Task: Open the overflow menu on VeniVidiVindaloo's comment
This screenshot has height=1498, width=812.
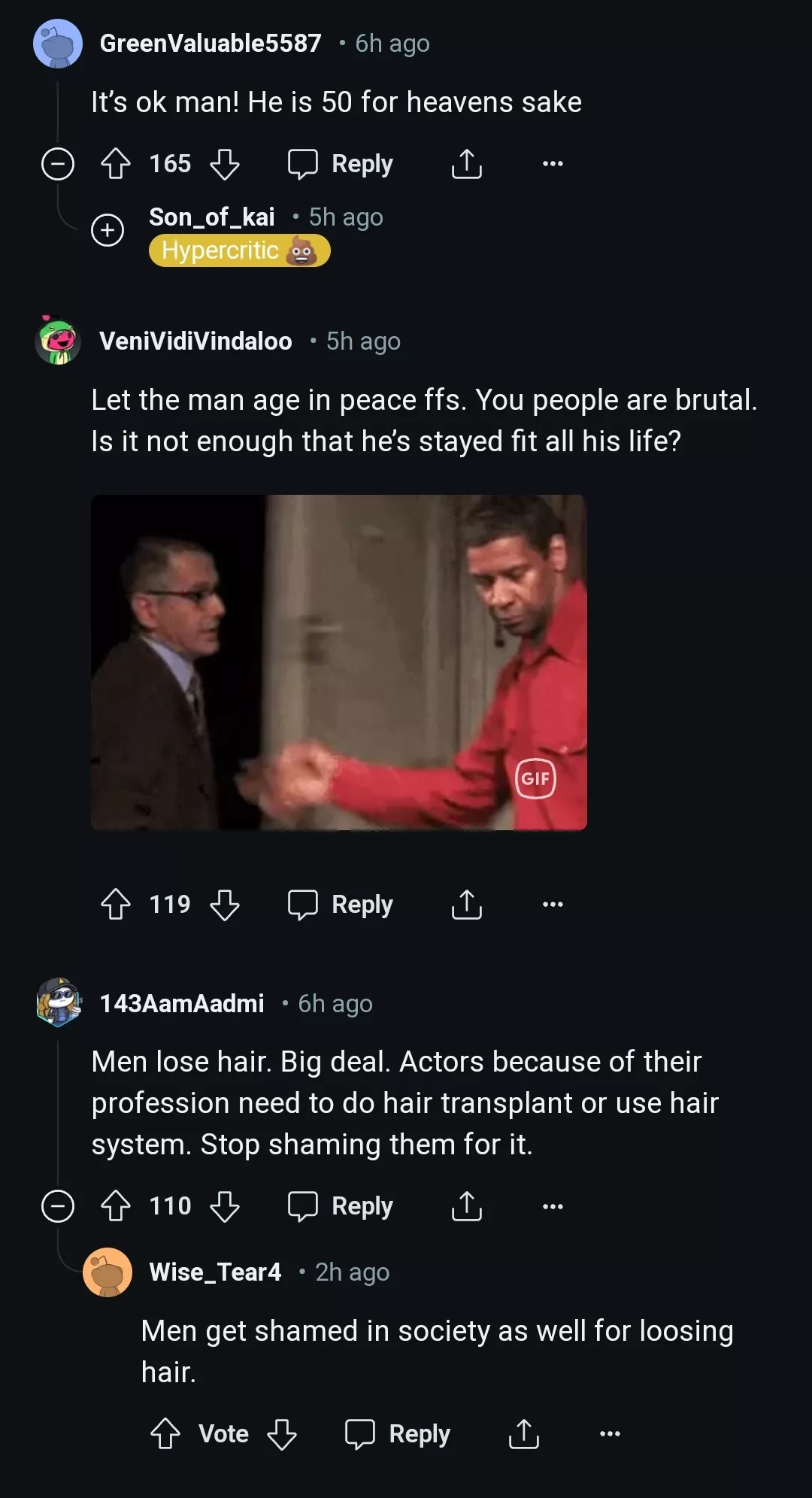Action: pyautogui.click(x=553, y=904)
